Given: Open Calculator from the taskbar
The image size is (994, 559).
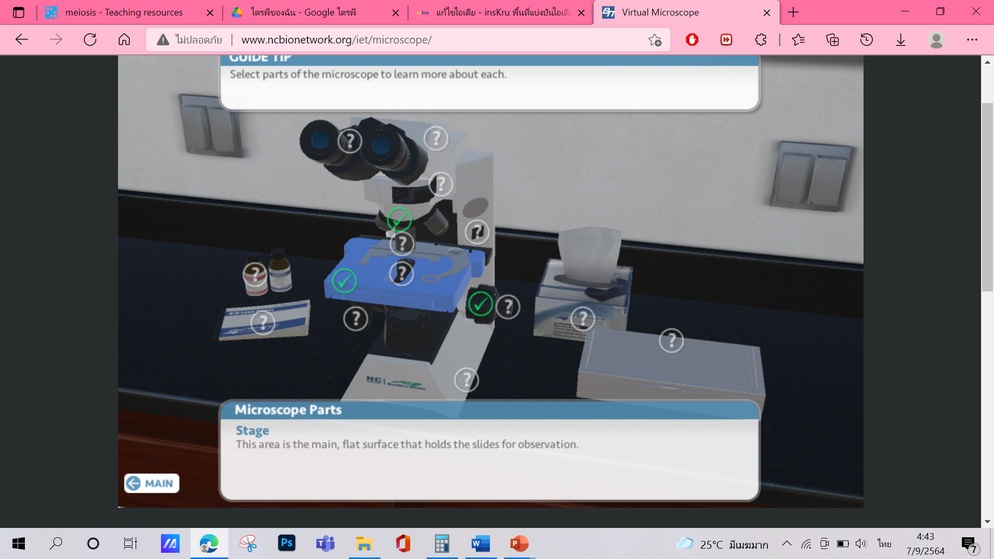Looking at the screenshot, I should click(442, 543).
